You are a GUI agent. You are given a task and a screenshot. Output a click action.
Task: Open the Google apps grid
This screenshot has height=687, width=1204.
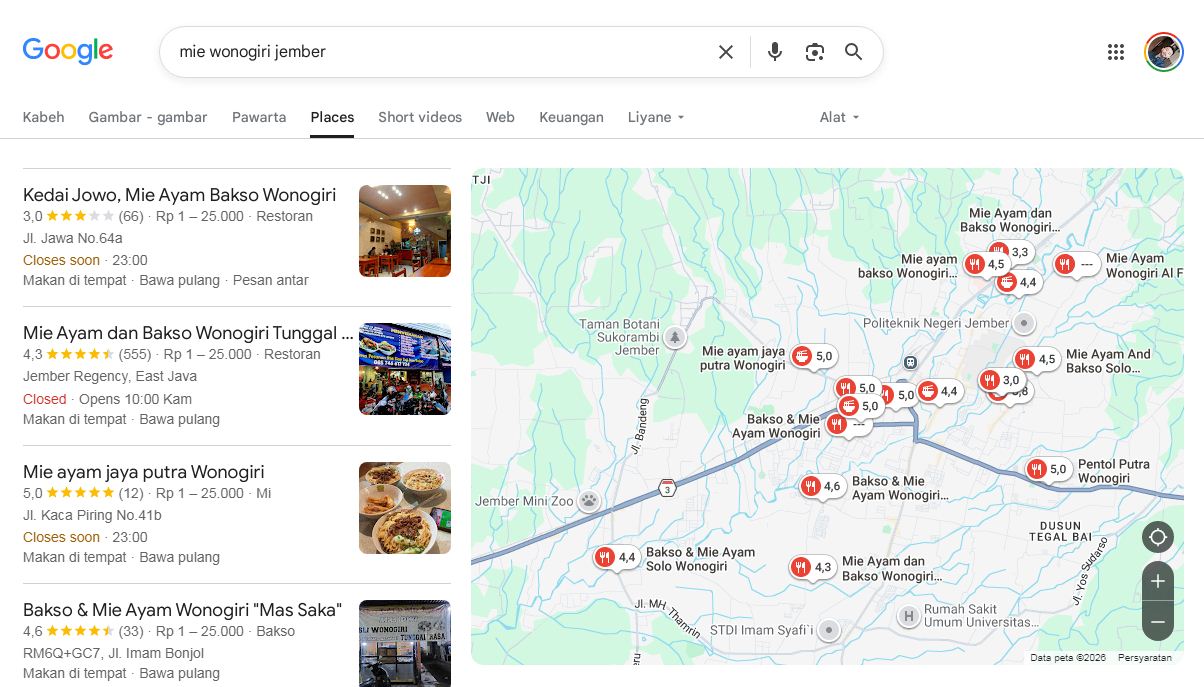pos(1116,52)
